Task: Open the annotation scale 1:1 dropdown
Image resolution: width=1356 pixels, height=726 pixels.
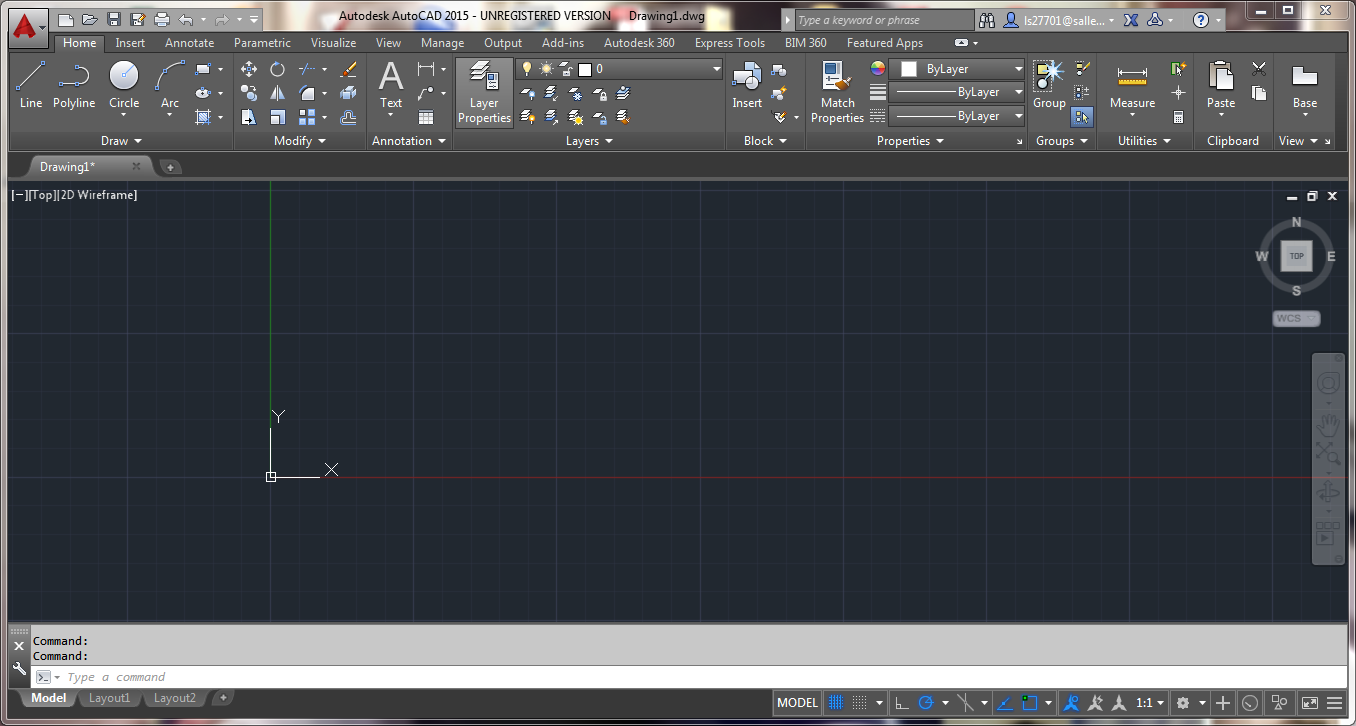Action: [x=1150, y=703]
